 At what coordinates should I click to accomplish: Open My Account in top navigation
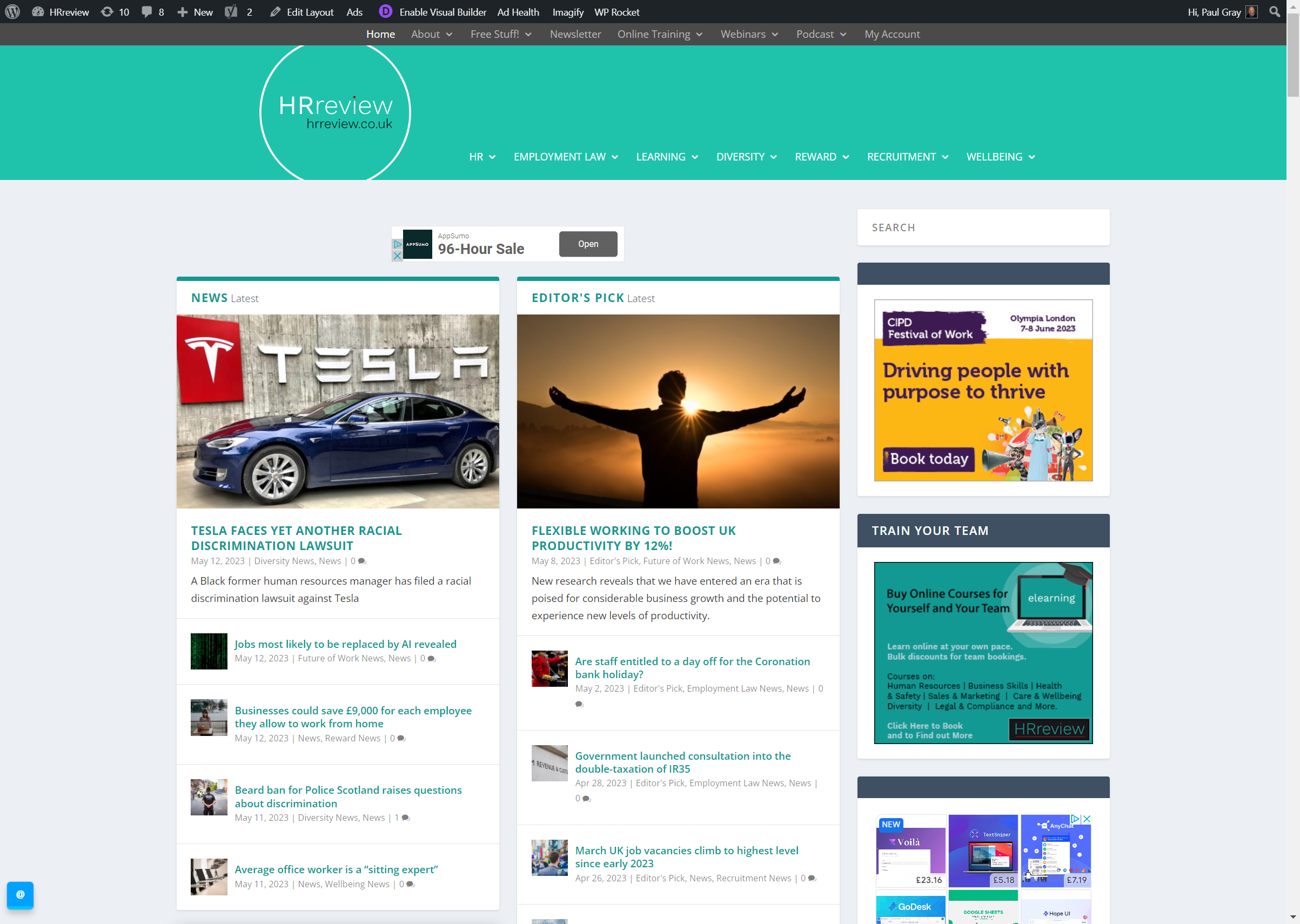click(x=892, y=34)
